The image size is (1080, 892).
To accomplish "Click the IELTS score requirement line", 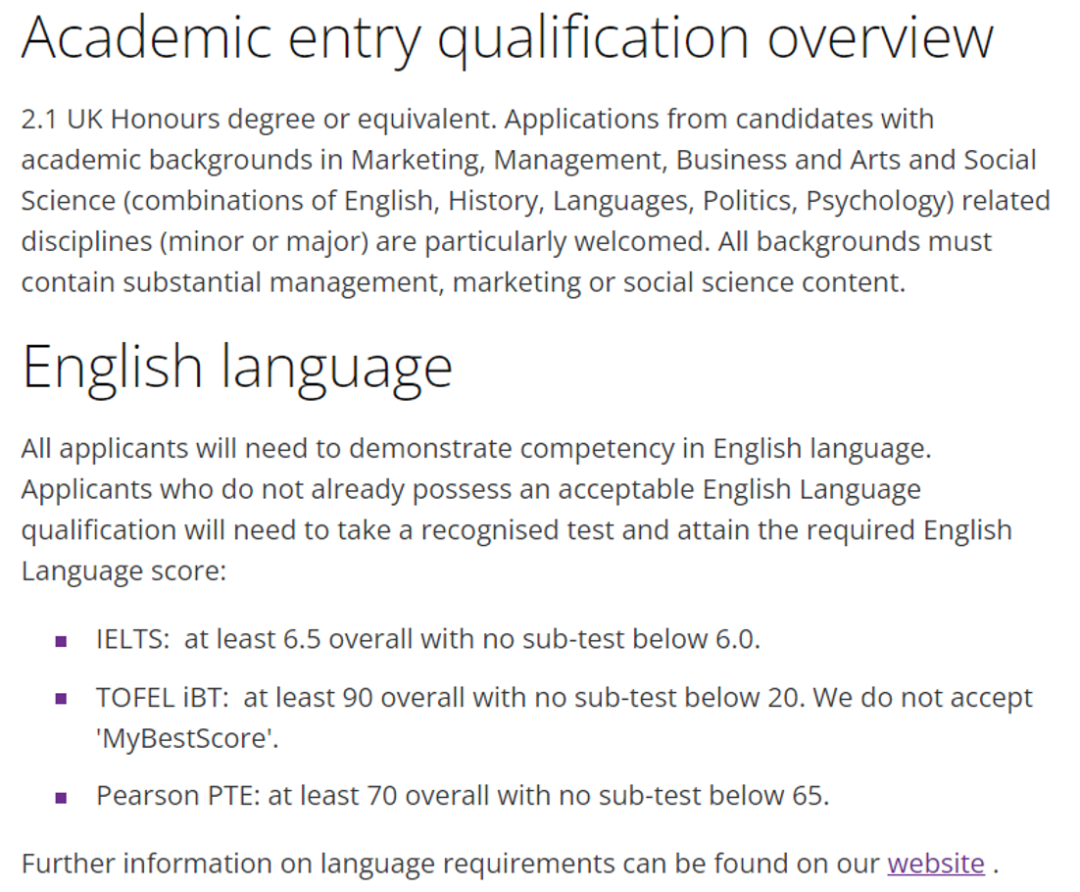I will [428, 639].
